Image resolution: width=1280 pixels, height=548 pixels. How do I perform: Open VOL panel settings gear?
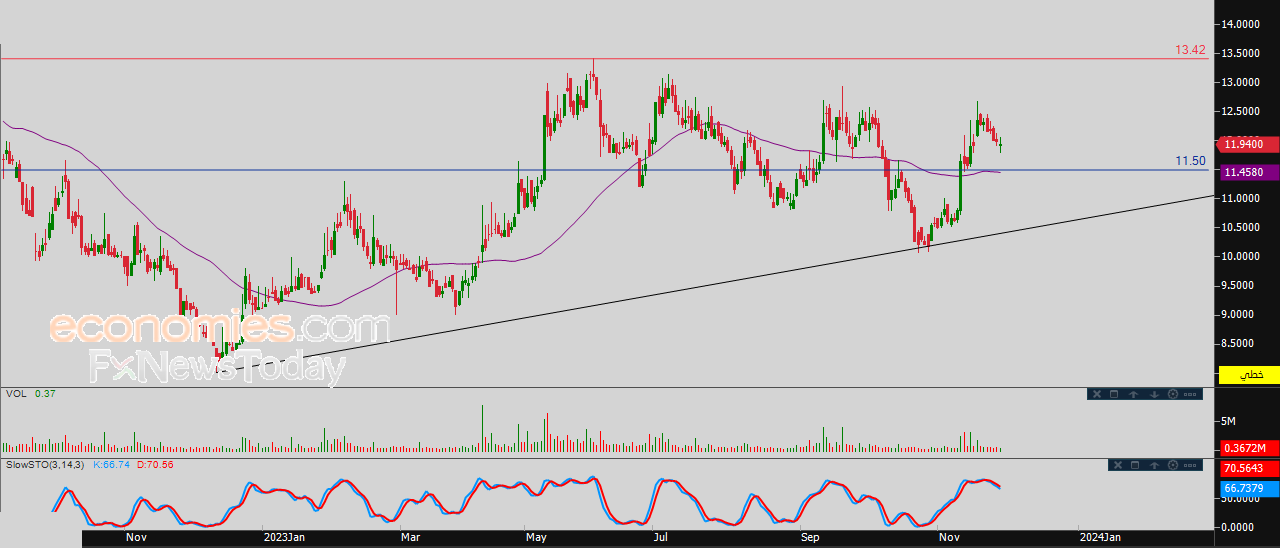1173,394
